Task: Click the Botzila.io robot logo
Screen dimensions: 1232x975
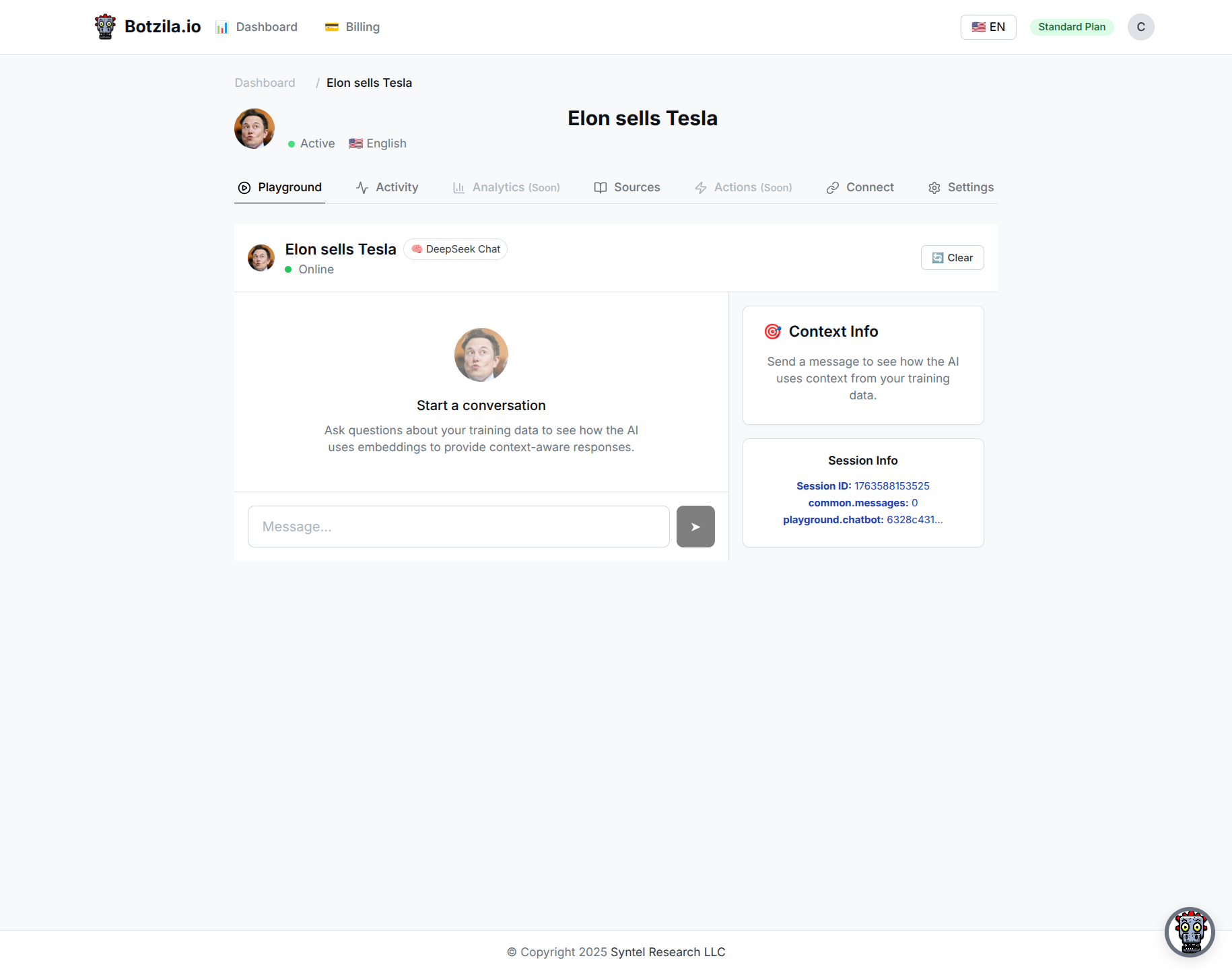Action: click(x=105, y=27)
